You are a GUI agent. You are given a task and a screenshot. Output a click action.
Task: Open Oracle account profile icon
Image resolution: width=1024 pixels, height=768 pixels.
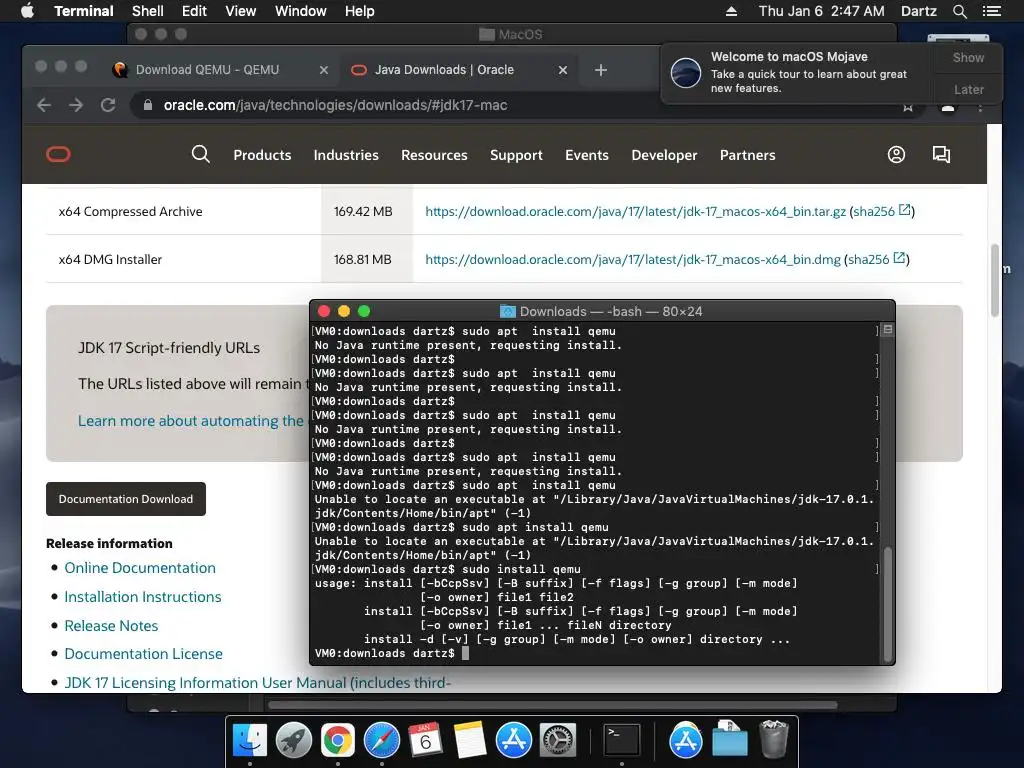(x=896, y=154)
